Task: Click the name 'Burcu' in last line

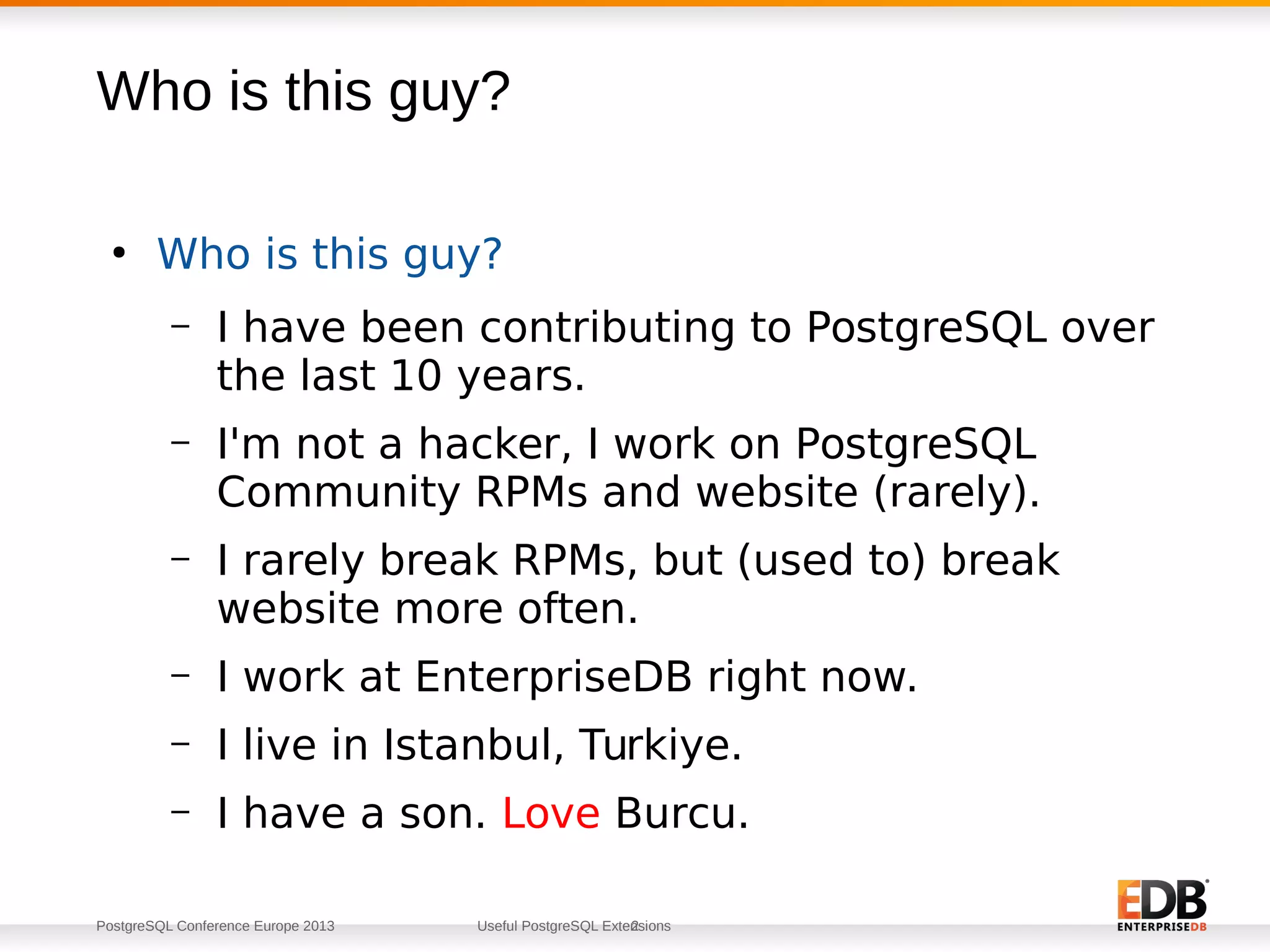Action: tap(682, 813)
